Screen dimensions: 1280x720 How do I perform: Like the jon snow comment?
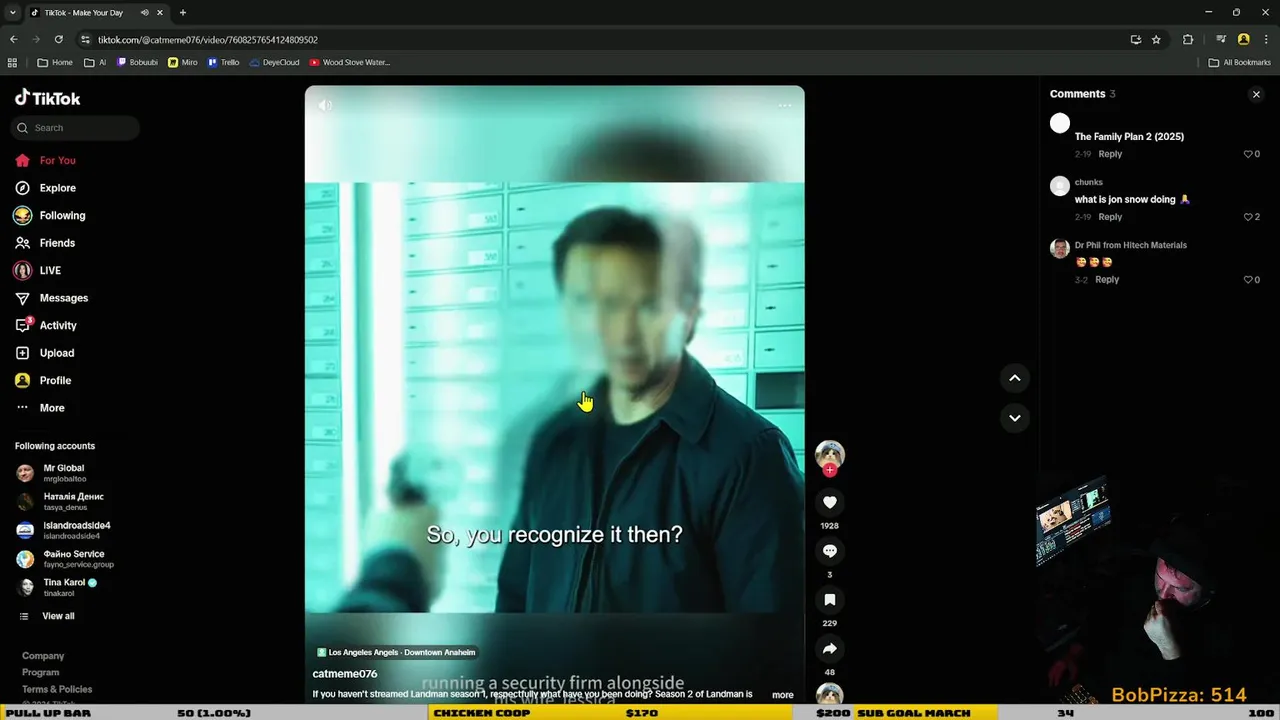pos(1248,217)
